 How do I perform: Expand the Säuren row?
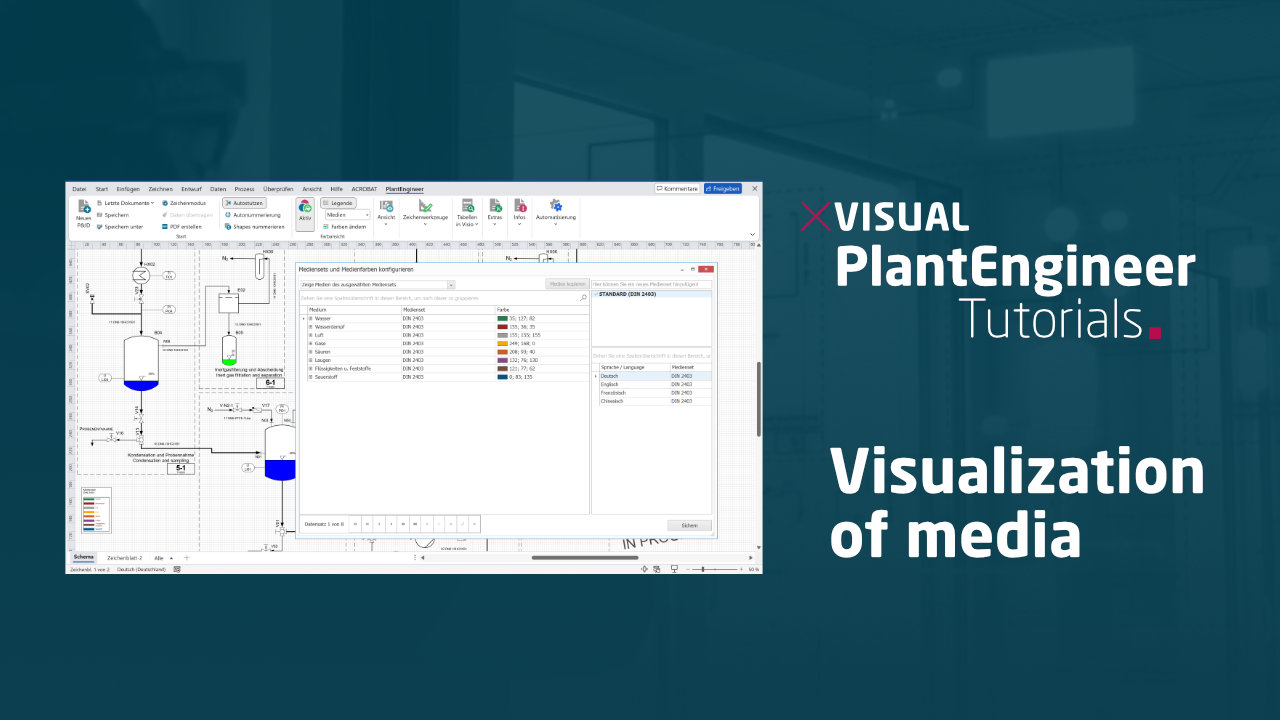click(x=311, y=352)
